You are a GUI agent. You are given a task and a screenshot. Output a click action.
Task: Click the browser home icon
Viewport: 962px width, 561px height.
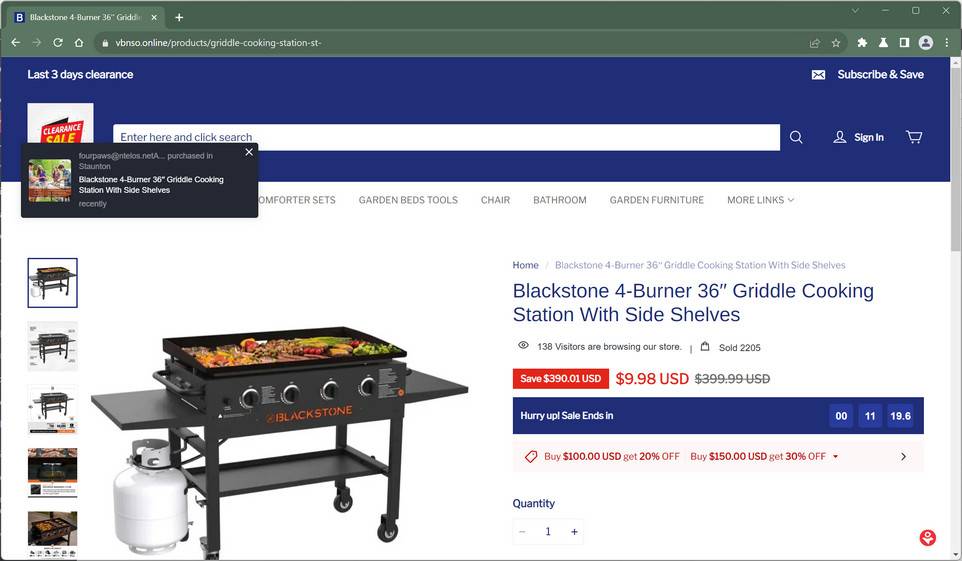pyautogui.click(x=79, y=43)
